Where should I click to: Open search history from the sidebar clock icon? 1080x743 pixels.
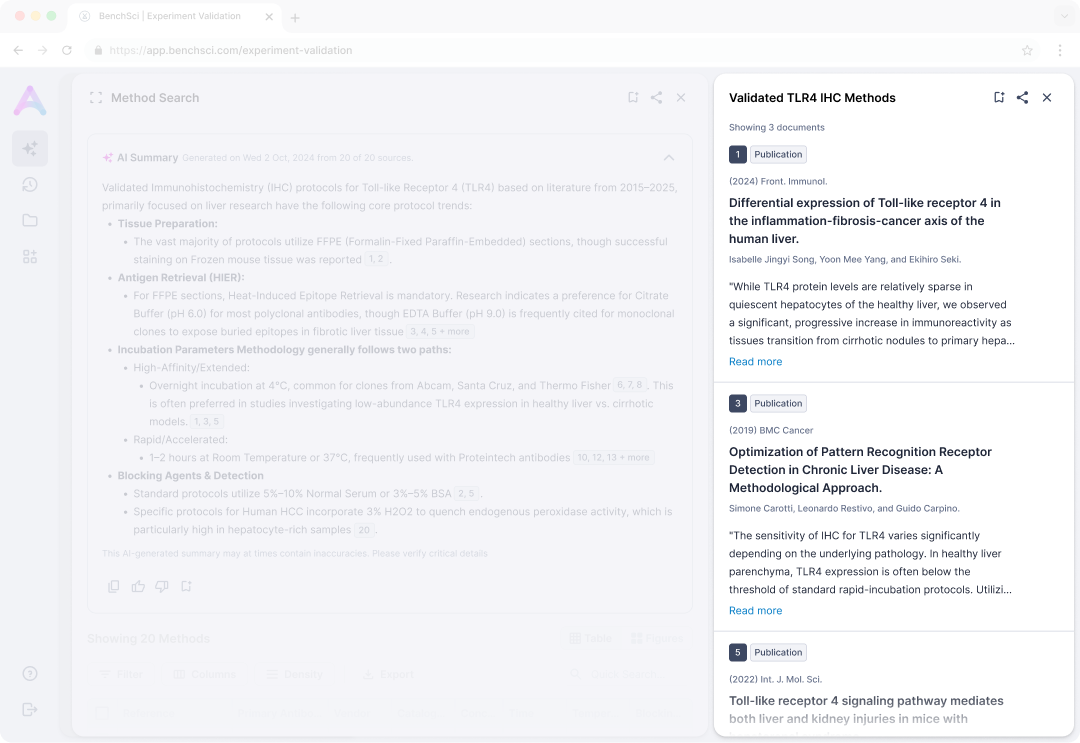30,185
